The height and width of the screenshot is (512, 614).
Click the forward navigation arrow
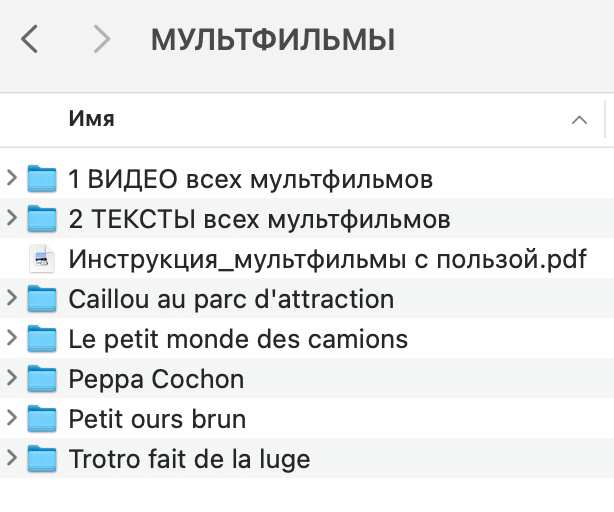click(x=100, y=40)
